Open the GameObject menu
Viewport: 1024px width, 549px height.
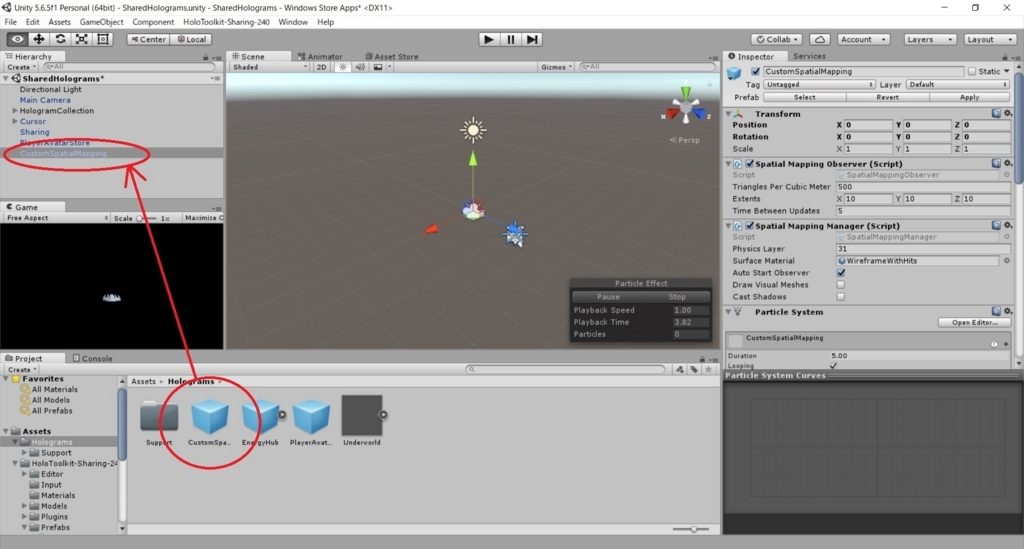101,22
